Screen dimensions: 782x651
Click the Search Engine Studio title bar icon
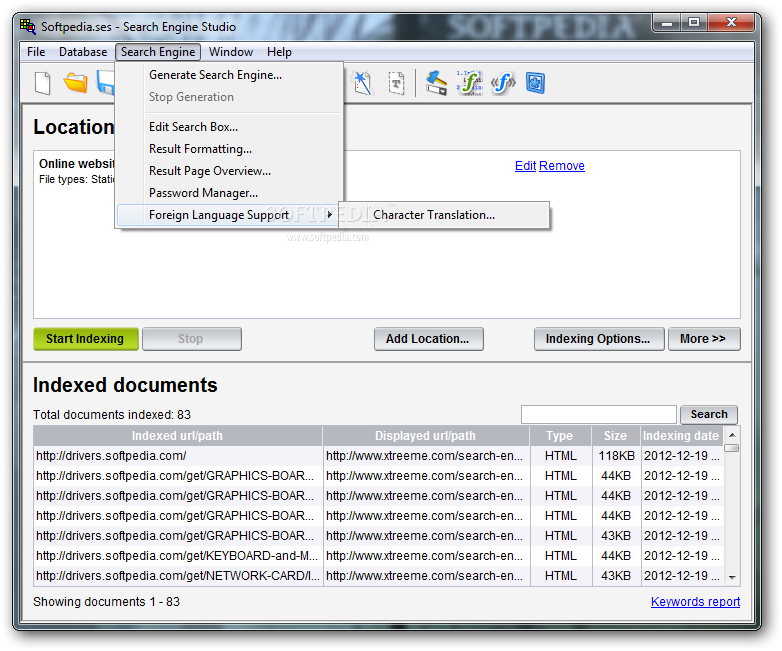(x=28, y=26)
